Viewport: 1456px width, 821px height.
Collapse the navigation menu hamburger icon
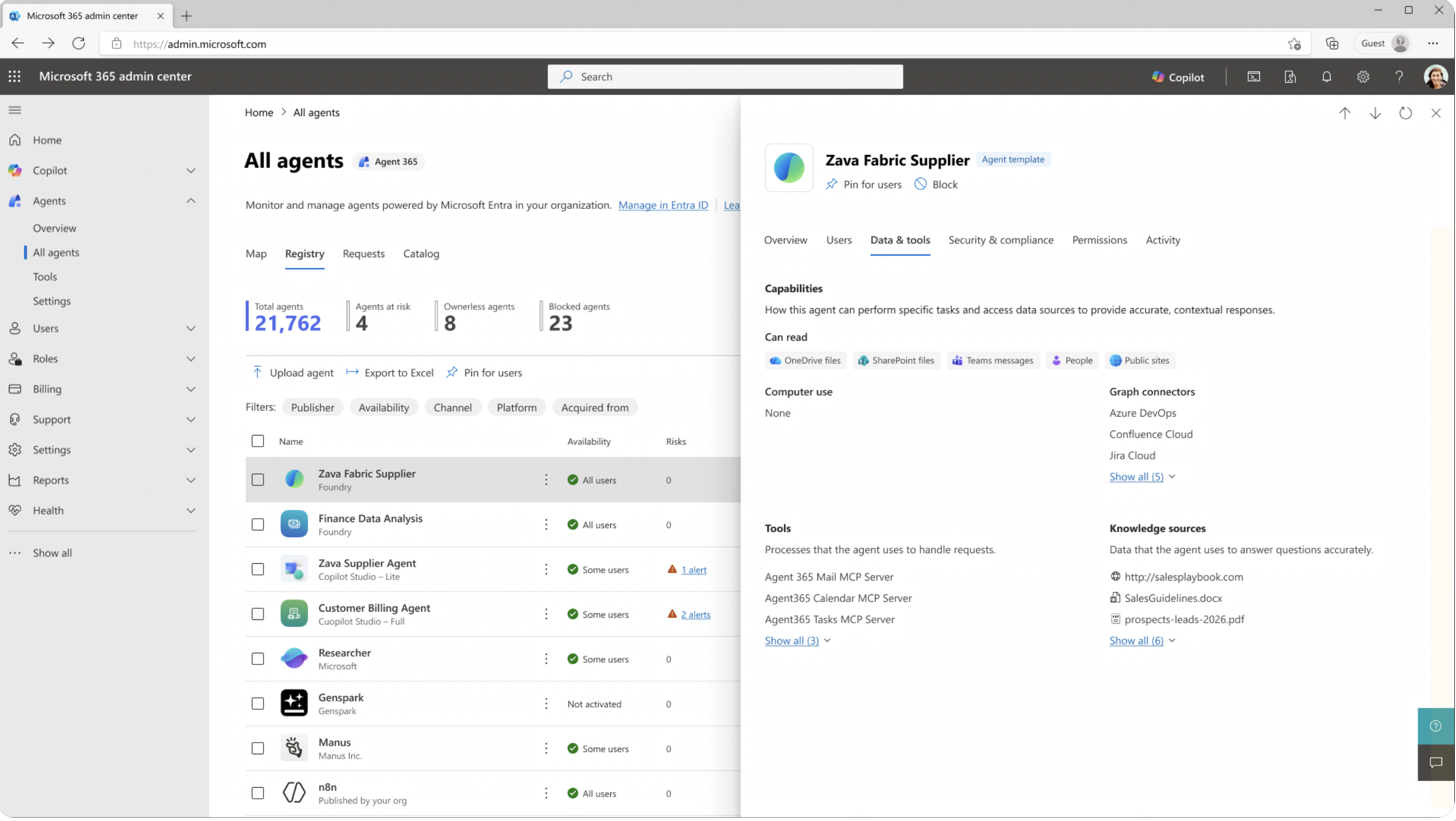pyautogui.click(x=15, y=110)
